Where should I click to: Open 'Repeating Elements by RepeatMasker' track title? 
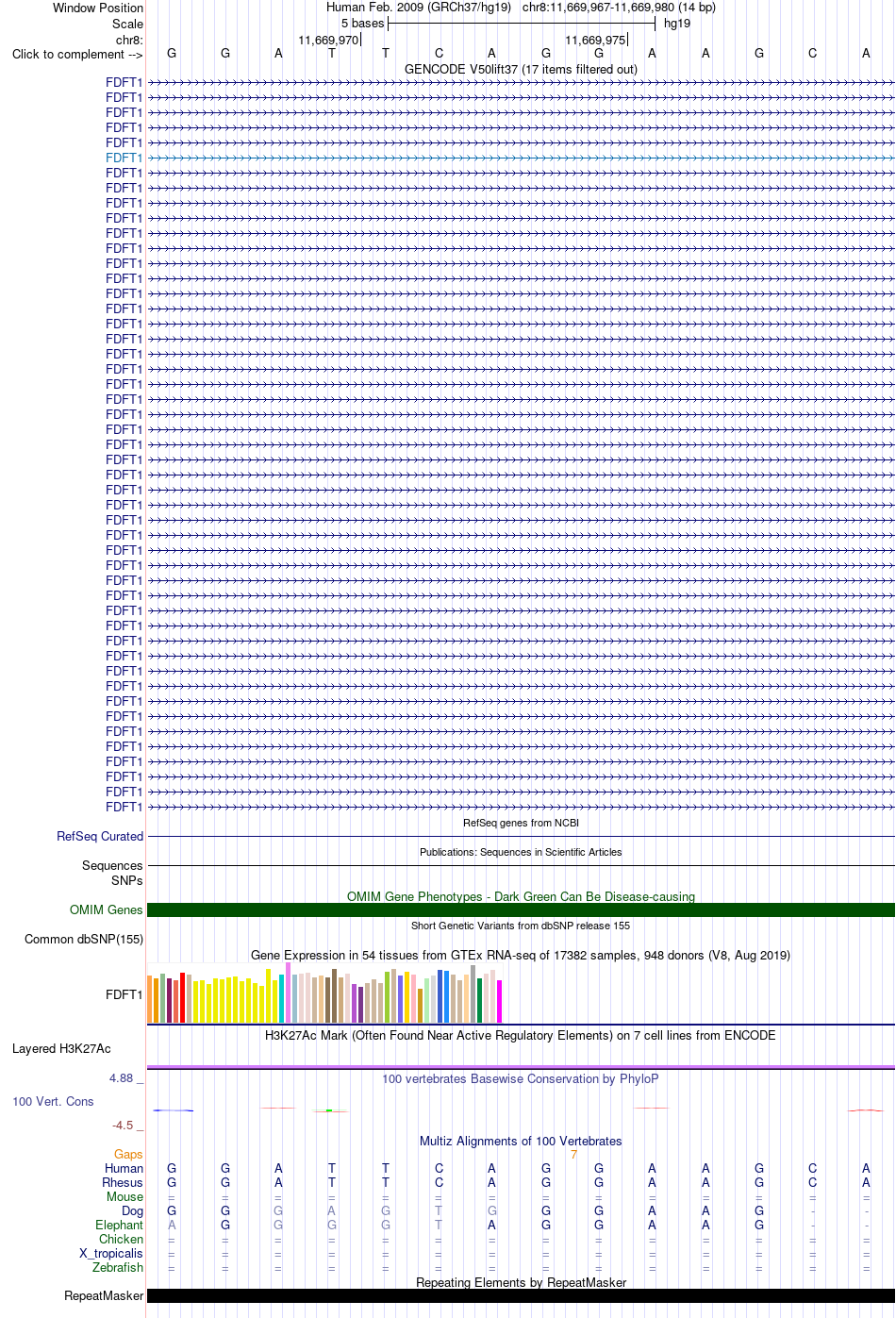[521, 1282]
